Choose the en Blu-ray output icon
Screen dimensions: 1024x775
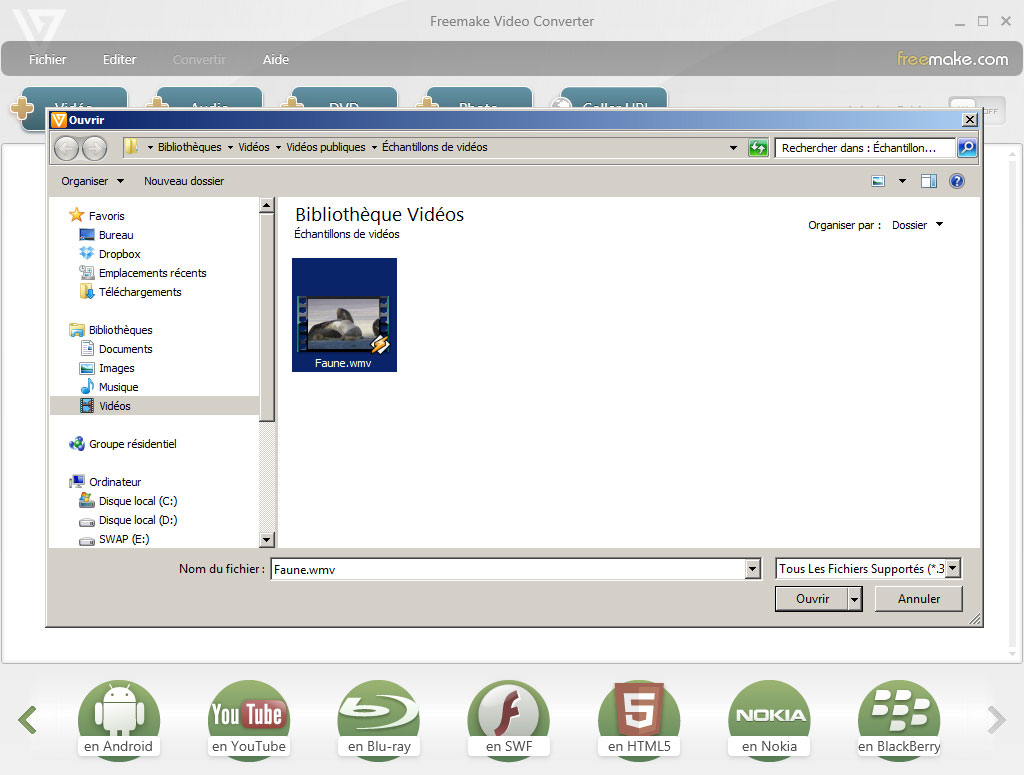(378, 714)
